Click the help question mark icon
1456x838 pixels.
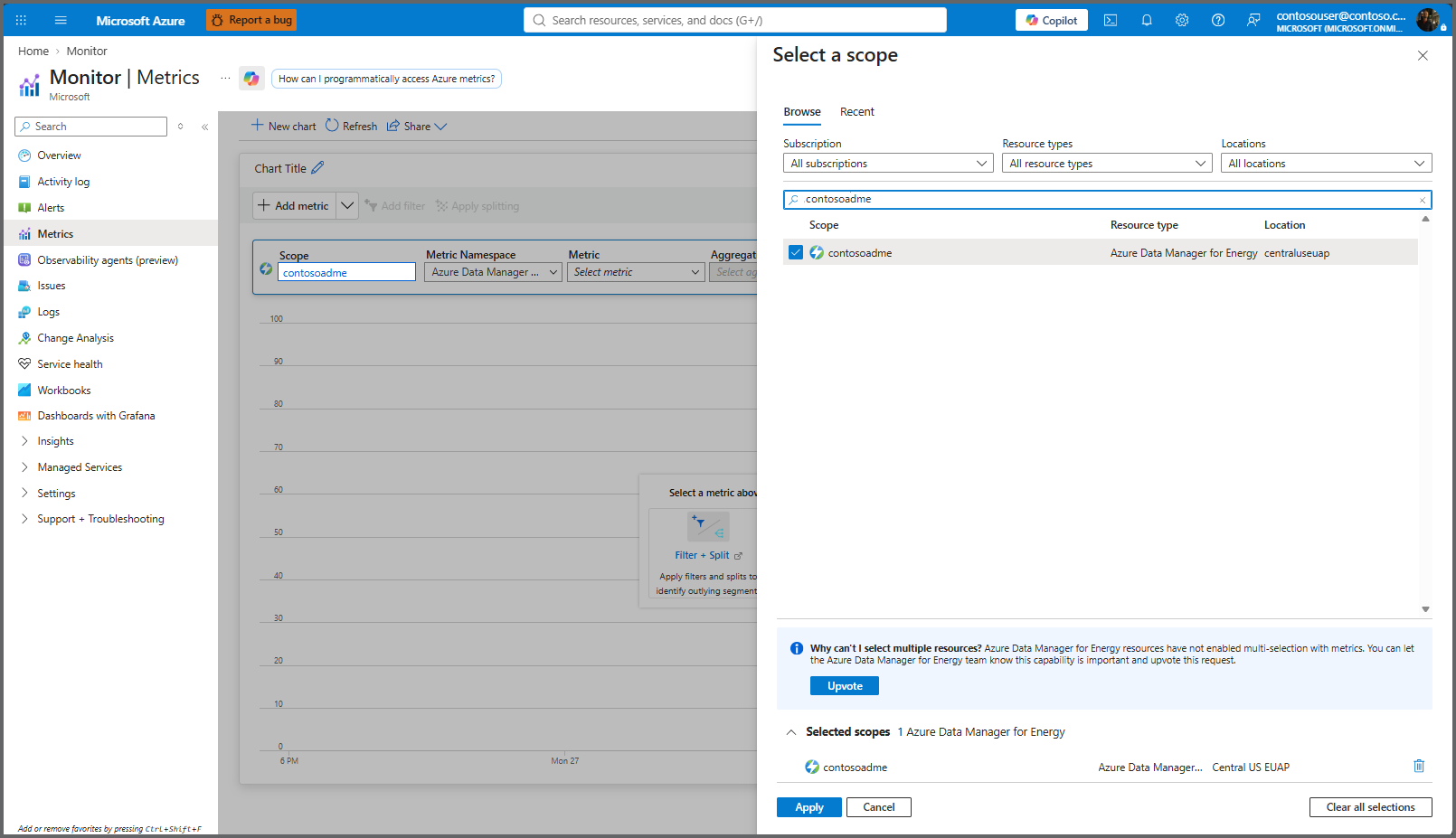click(x=1218, y=20)
